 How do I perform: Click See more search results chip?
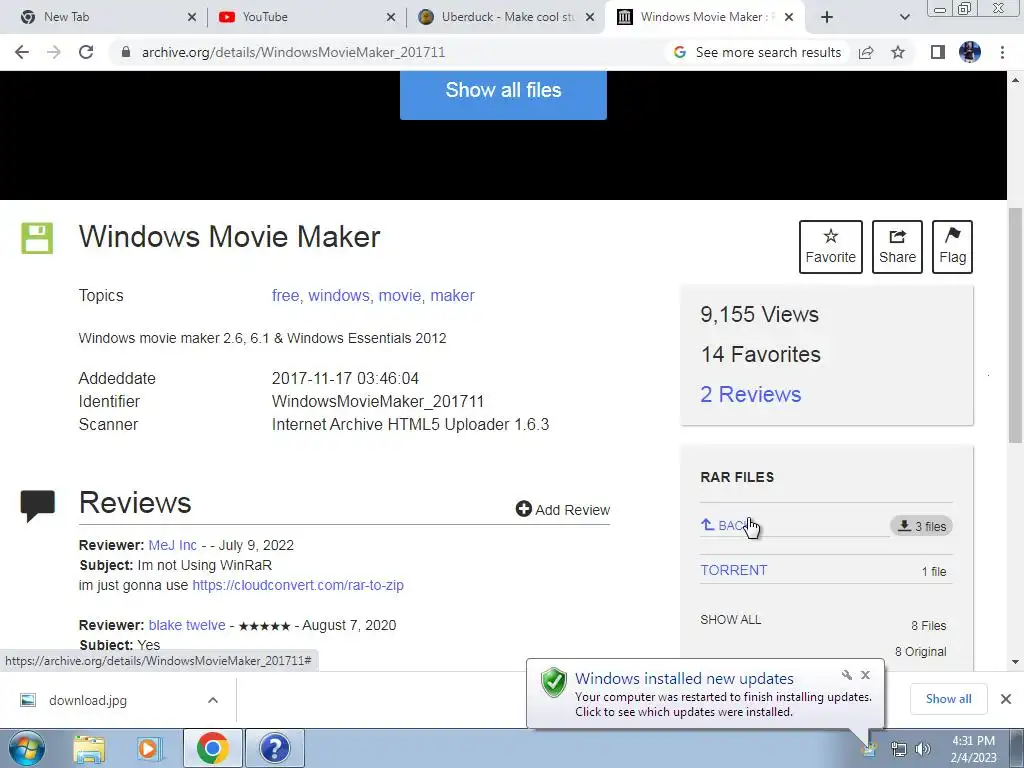tap(757, 52)
